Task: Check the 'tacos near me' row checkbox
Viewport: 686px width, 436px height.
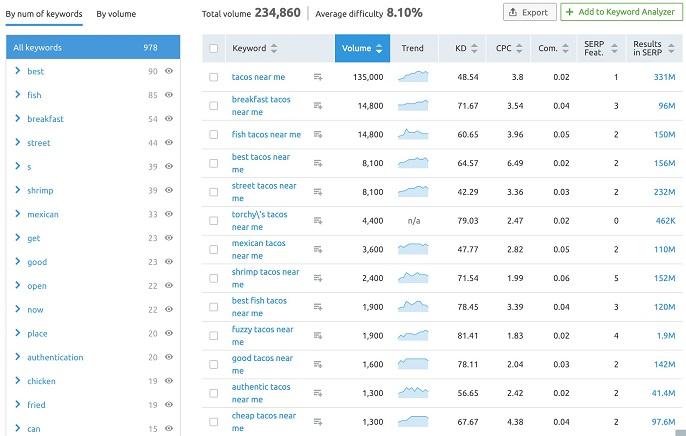Action: tap(214, 77)
